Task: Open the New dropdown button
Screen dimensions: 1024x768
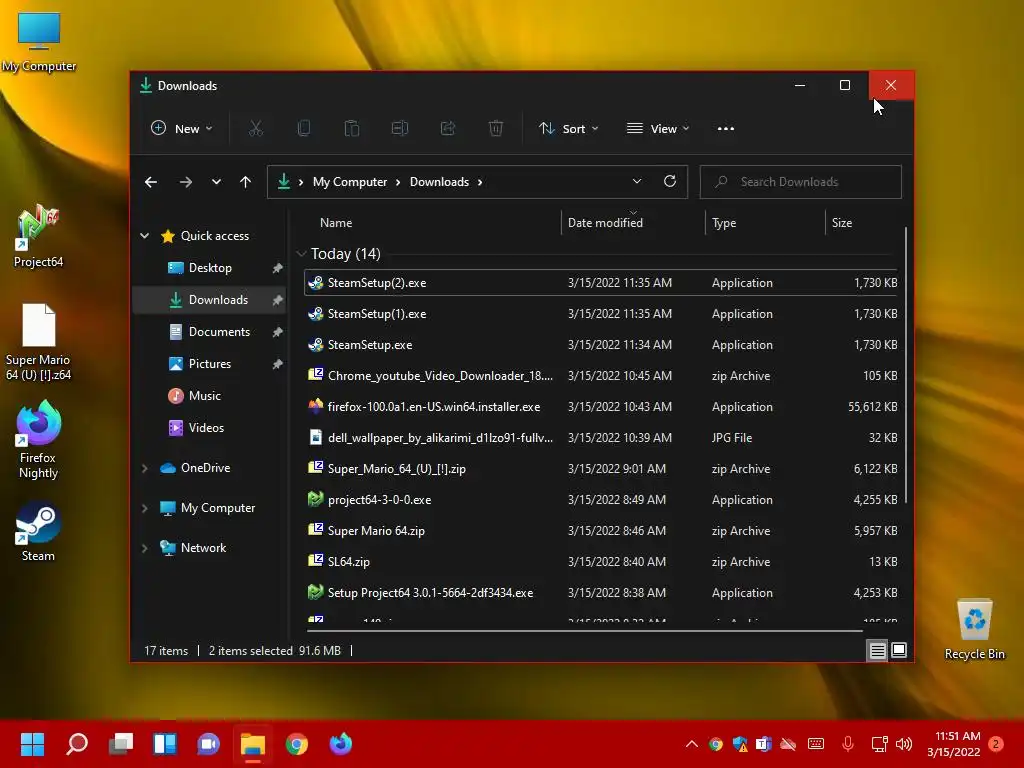Action: [182, 129]
